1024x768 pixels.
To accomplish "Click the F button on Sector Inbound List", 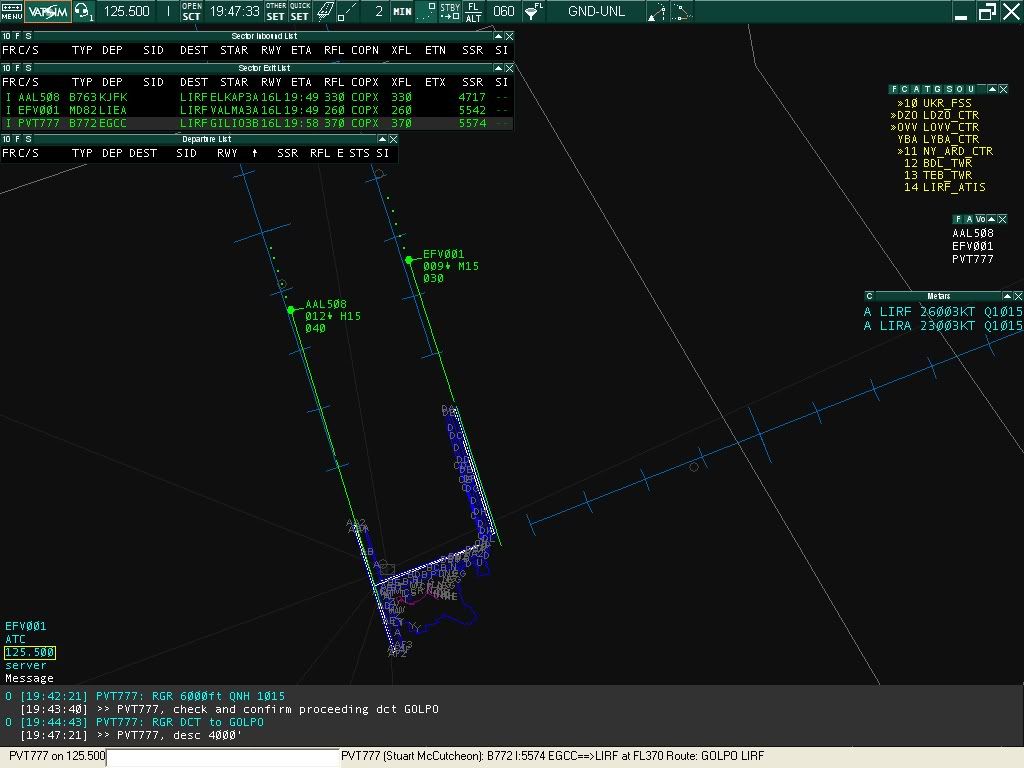I will coord(18,36).
